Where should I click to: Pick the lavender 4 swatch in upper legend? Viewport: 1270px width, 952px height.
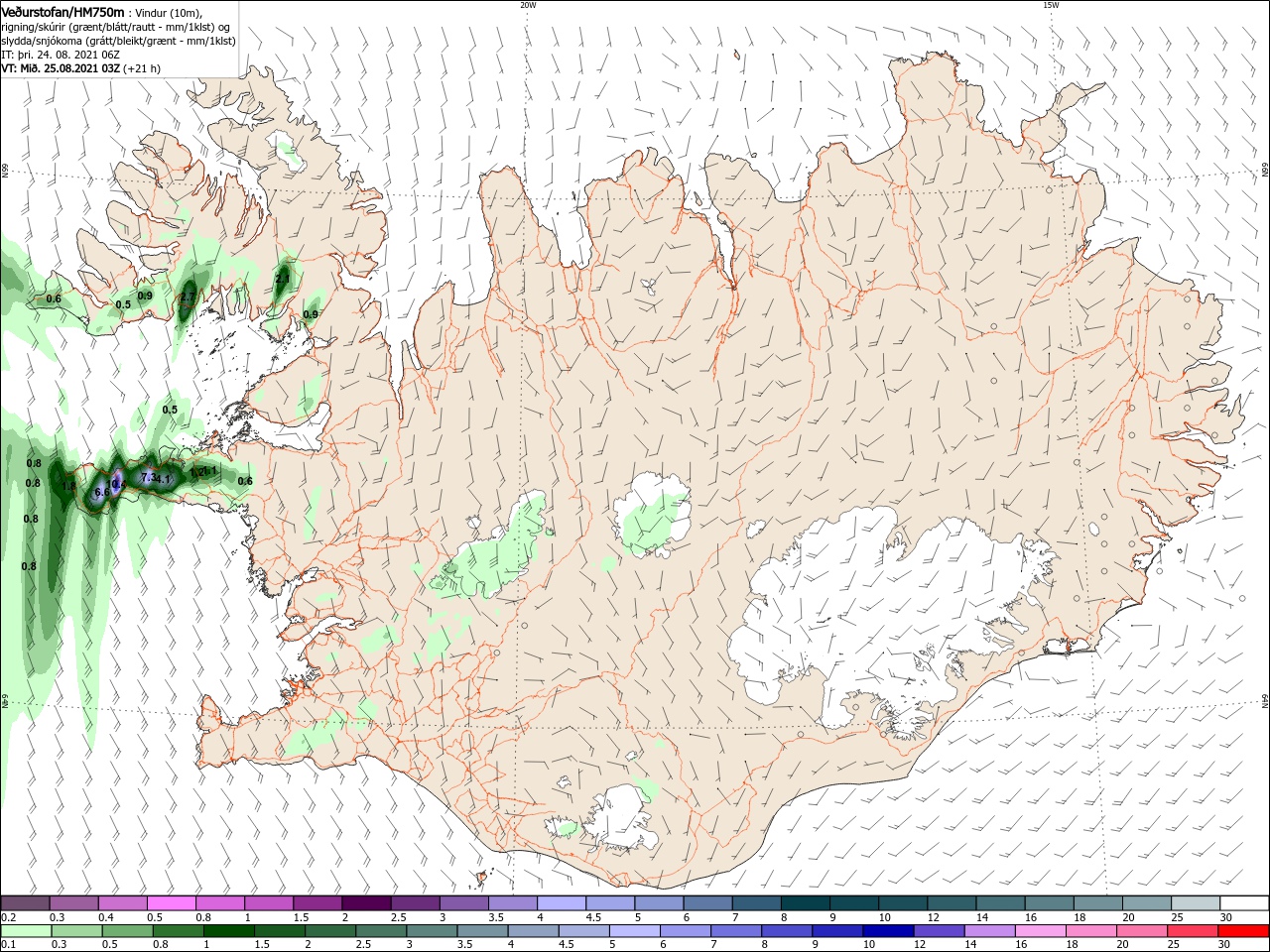click(561, 903)
